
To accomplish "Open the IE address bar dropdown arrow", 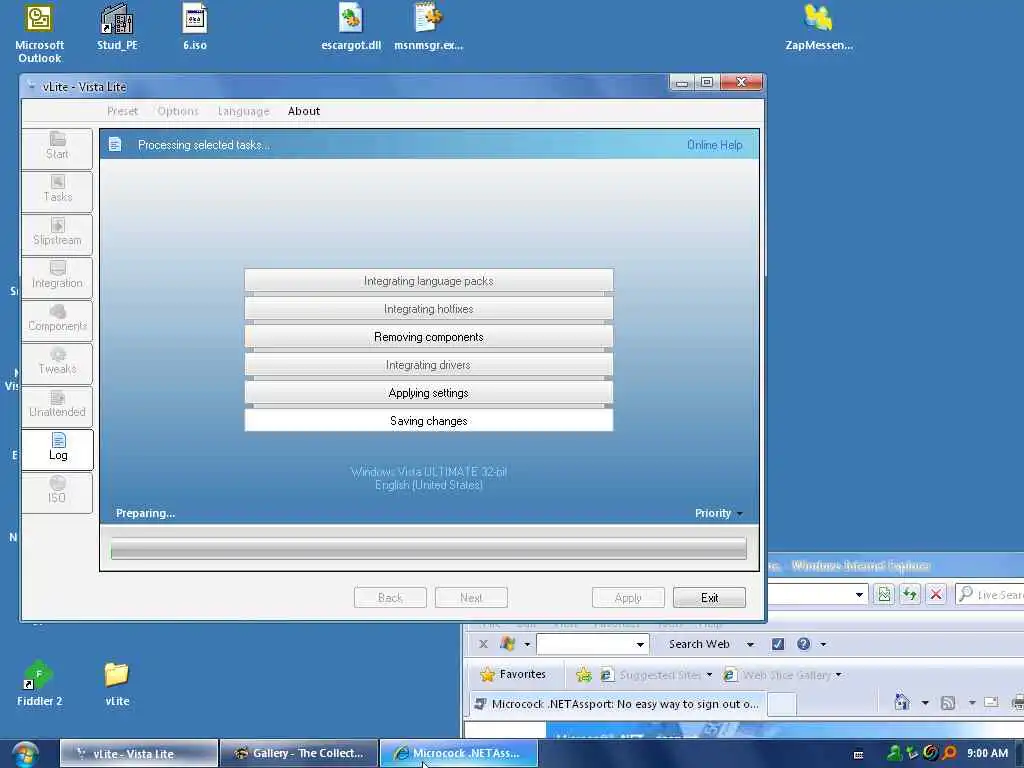I will click(x=859, y=594).
